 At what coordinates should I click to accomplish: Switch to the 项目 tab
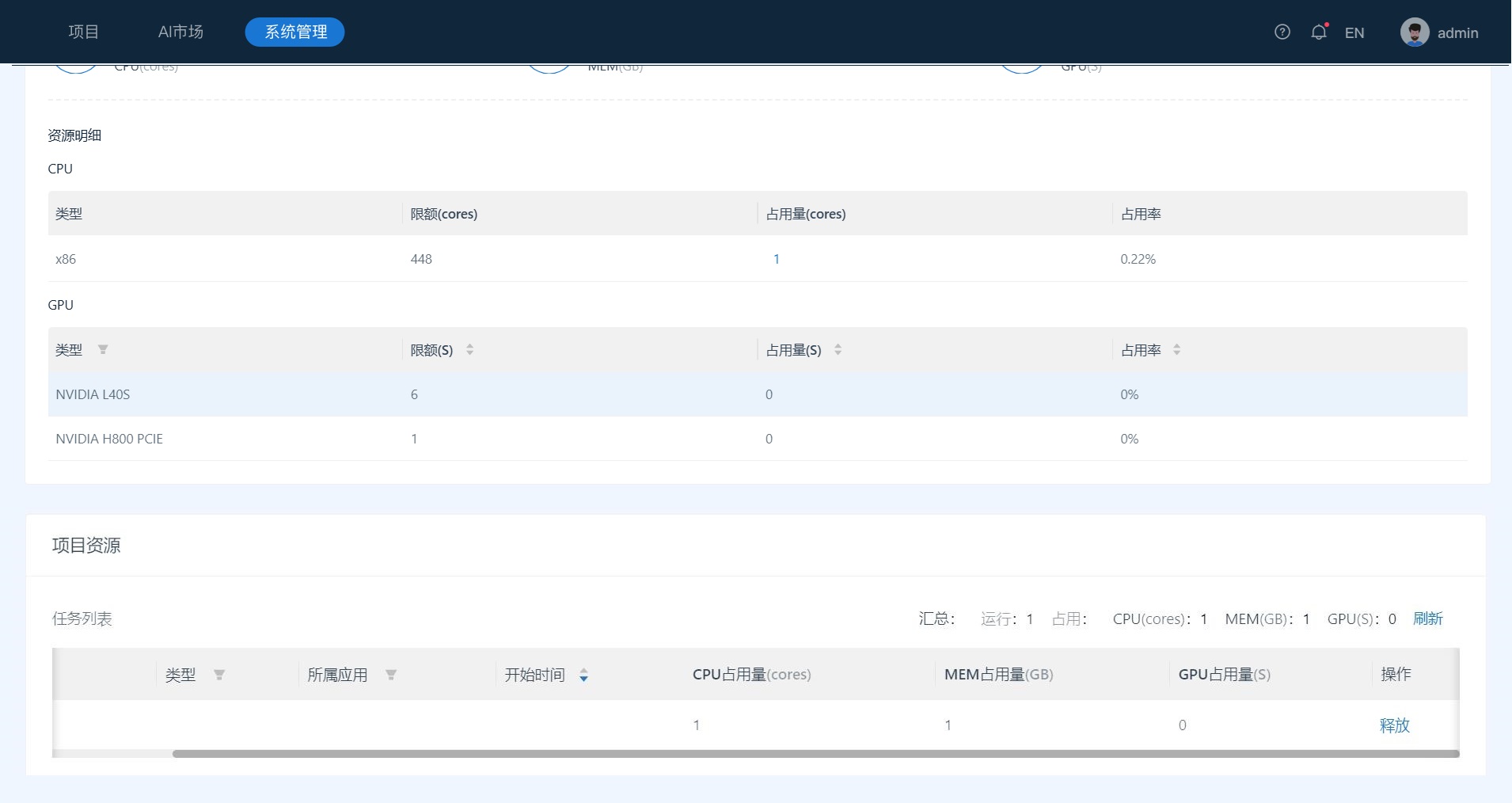[x=84, y=32]
